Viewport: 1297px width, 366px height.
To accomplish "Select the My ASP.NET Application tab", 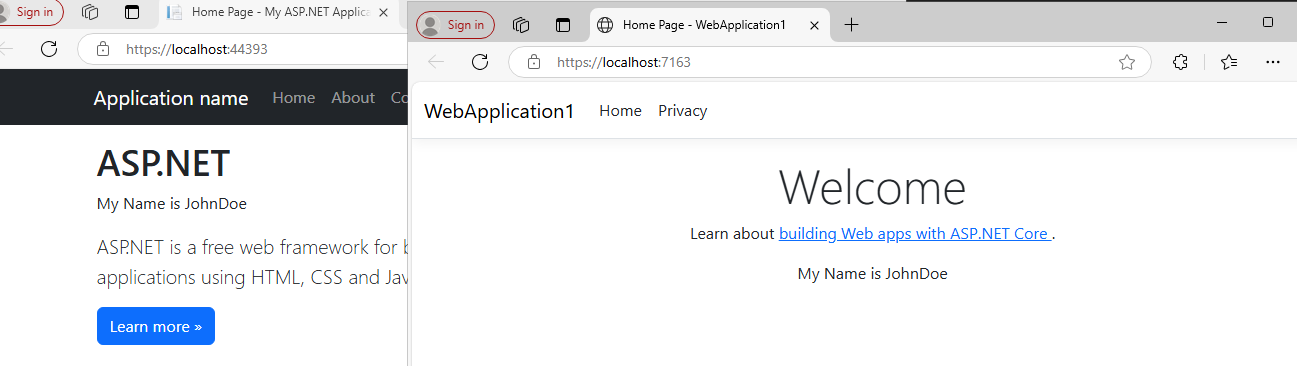I will click(280, 12).
